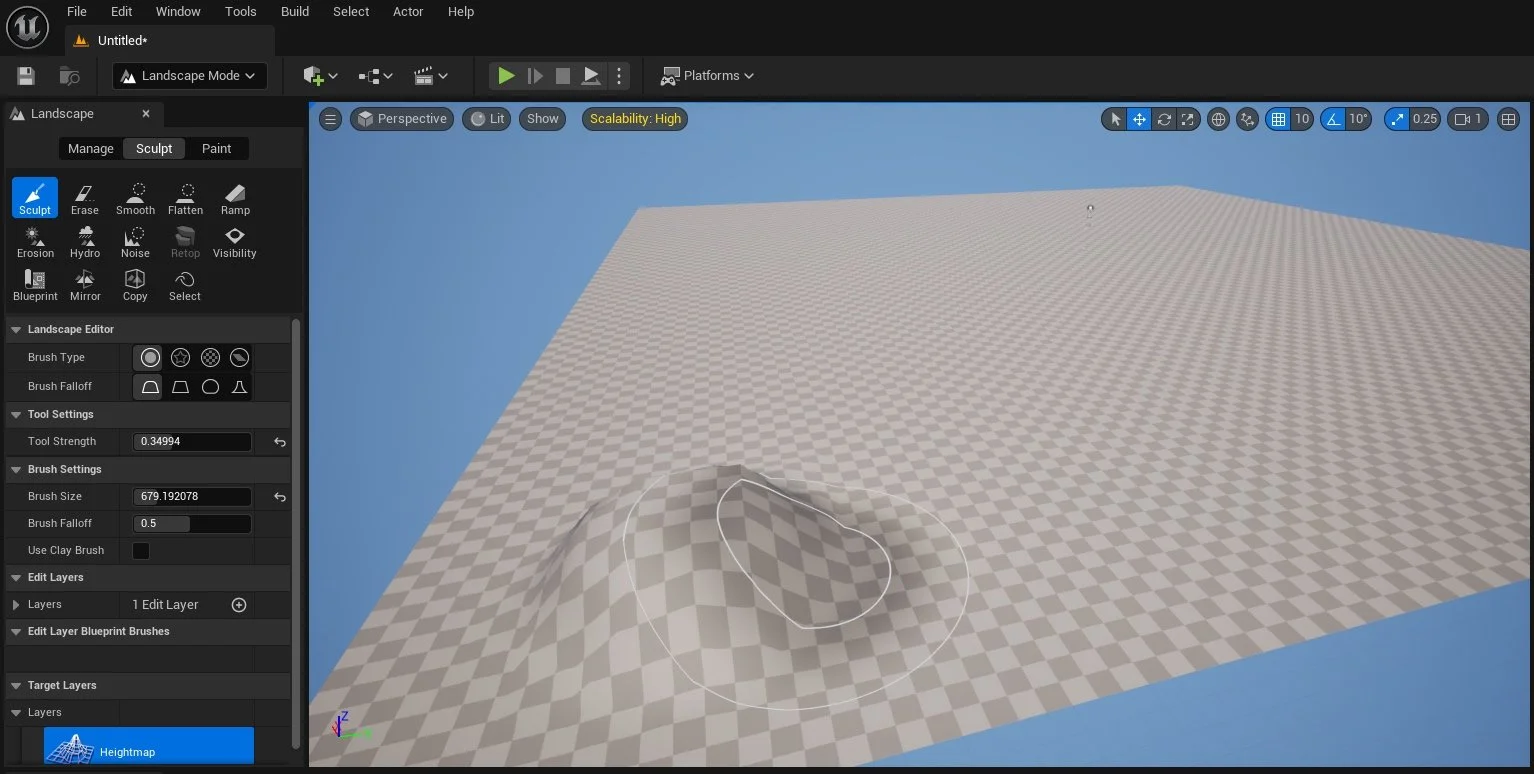Open viewport layout options icon

click(1509, 119)
